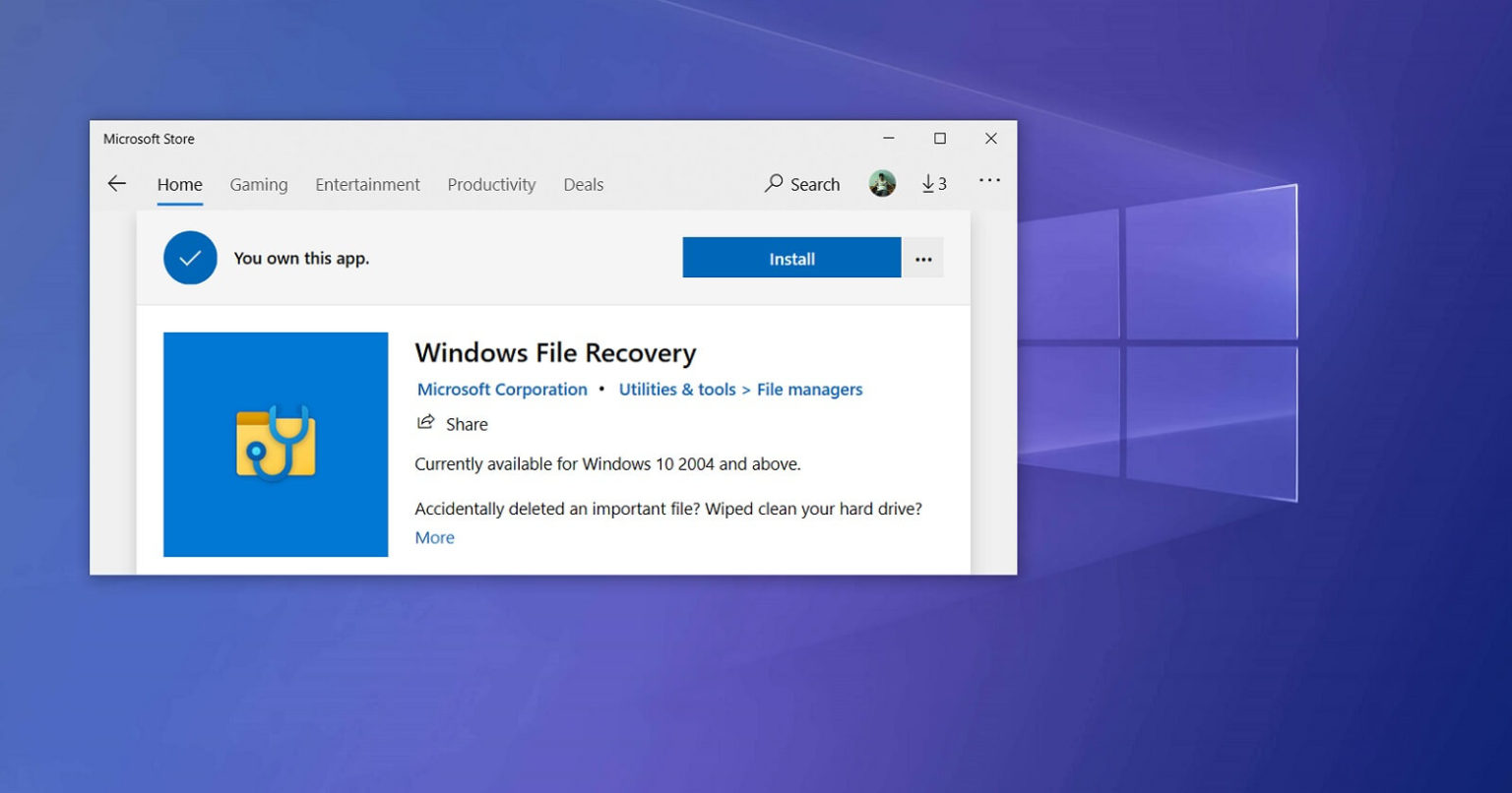Click the blue checkmark circle
1512x793 pixels.
pos(190,257)
